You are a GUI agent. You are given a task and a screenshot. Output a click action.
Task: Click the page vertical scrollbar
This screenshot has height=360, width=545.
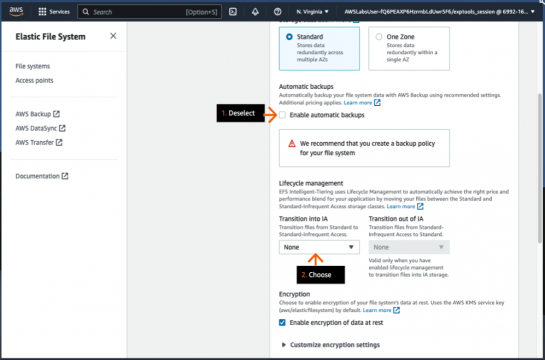point(540,169)
